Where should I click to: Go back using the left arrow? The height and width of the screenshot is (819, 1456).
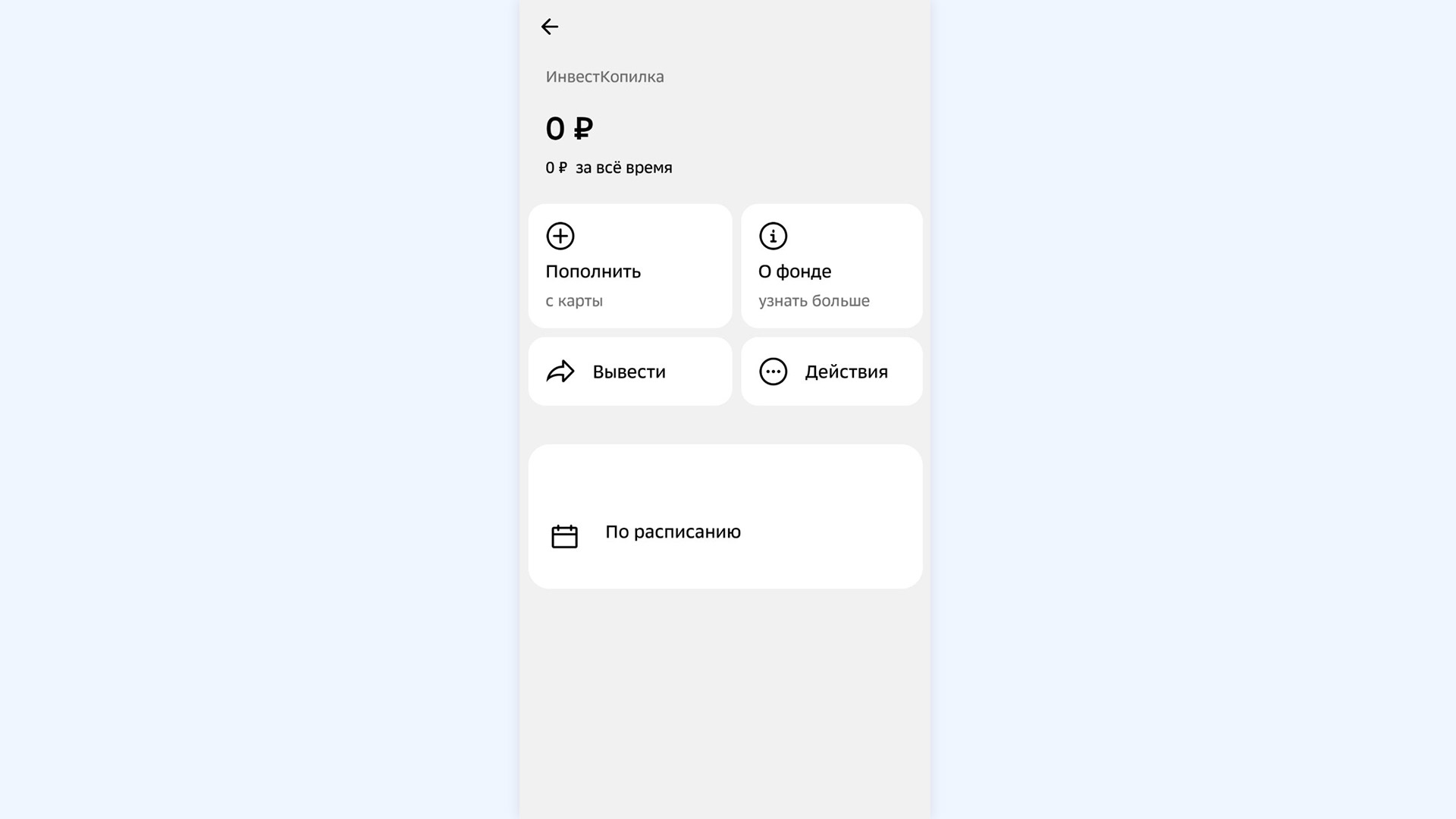point(549,27)
